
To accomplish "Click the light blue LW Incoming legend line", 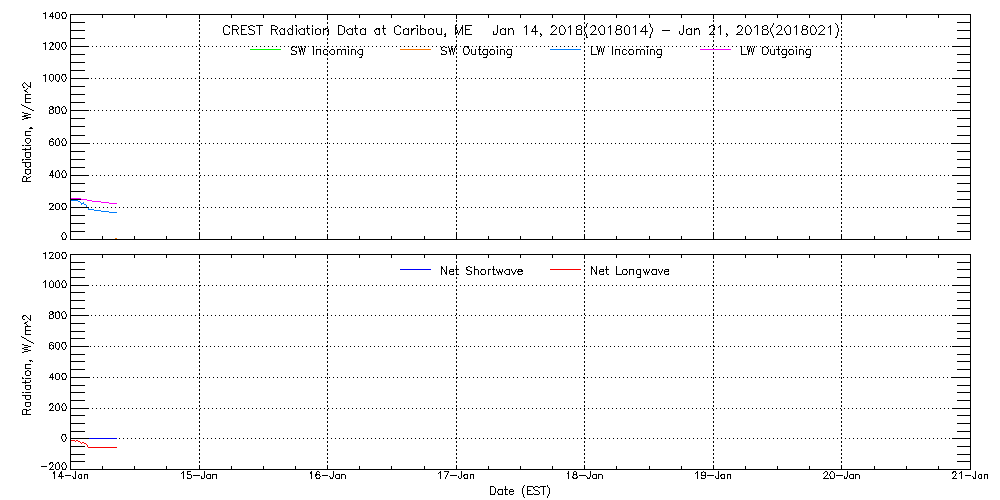I will pyautogui.click(x=565, y=50).
